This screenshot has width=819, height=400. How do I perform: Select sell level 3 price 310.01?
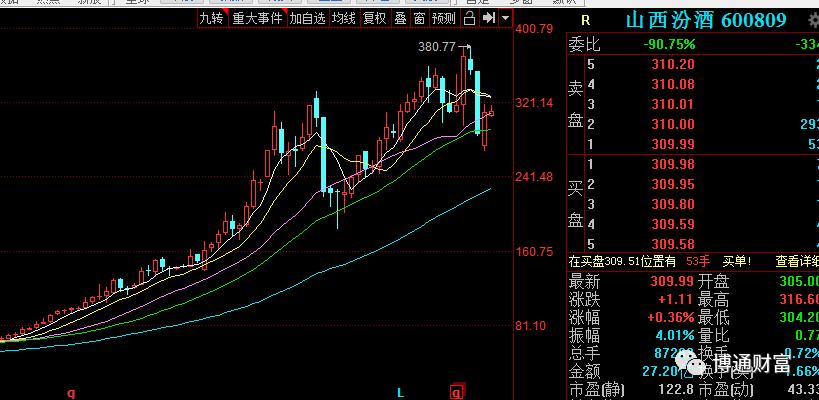(x=673, y=104)
